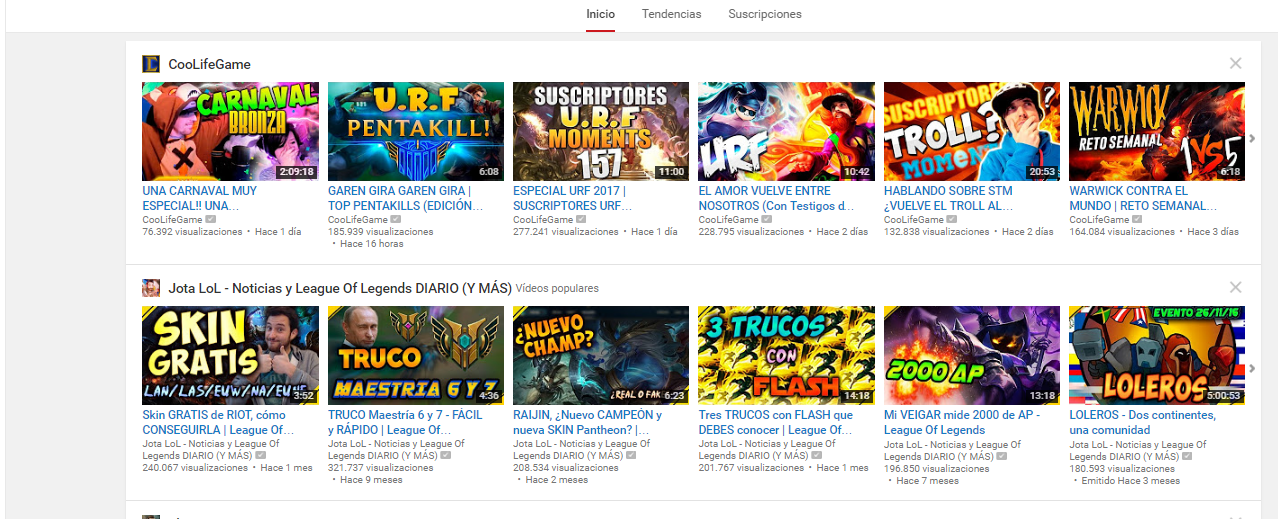Open title UNA CARNAVAL MUY ESPECIAL

pyautogui.click(x=200, y=198)
